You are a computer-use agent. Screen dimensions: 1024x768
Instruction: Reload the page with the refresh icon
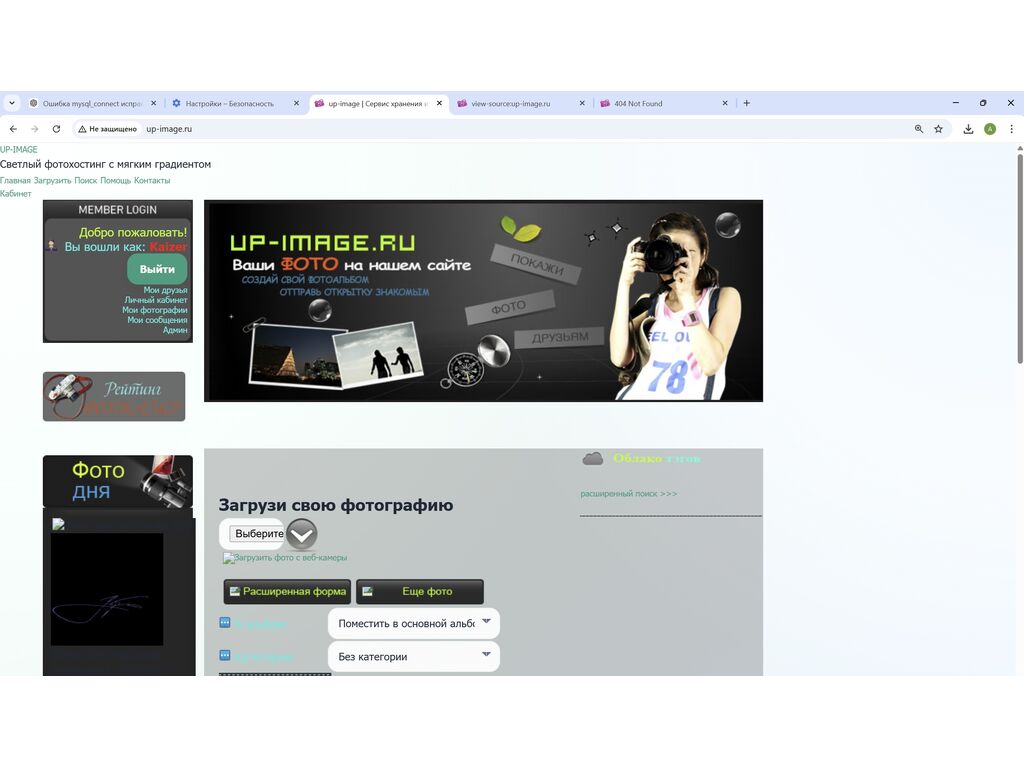point(56,129)
